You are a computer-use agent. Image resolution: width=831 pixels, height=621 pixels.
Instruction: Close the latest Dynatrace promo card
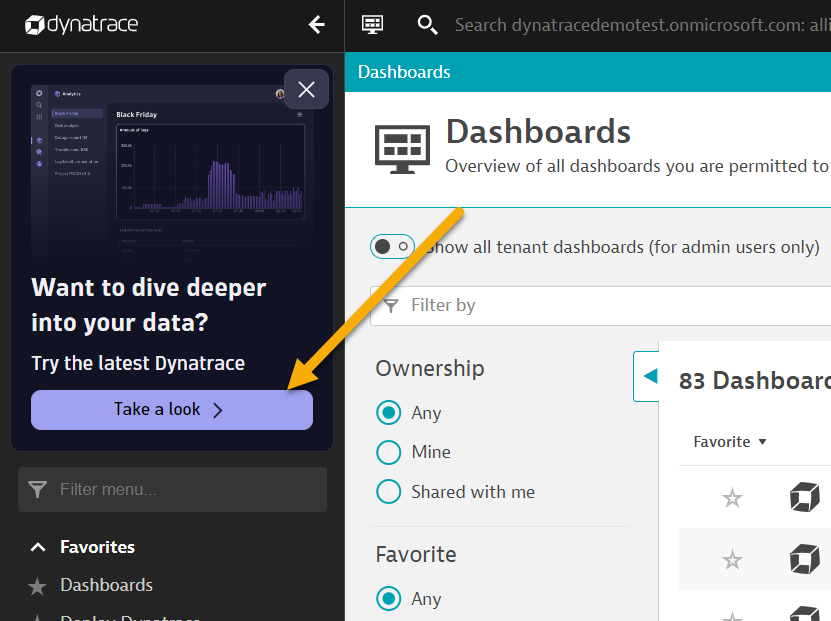306,89
